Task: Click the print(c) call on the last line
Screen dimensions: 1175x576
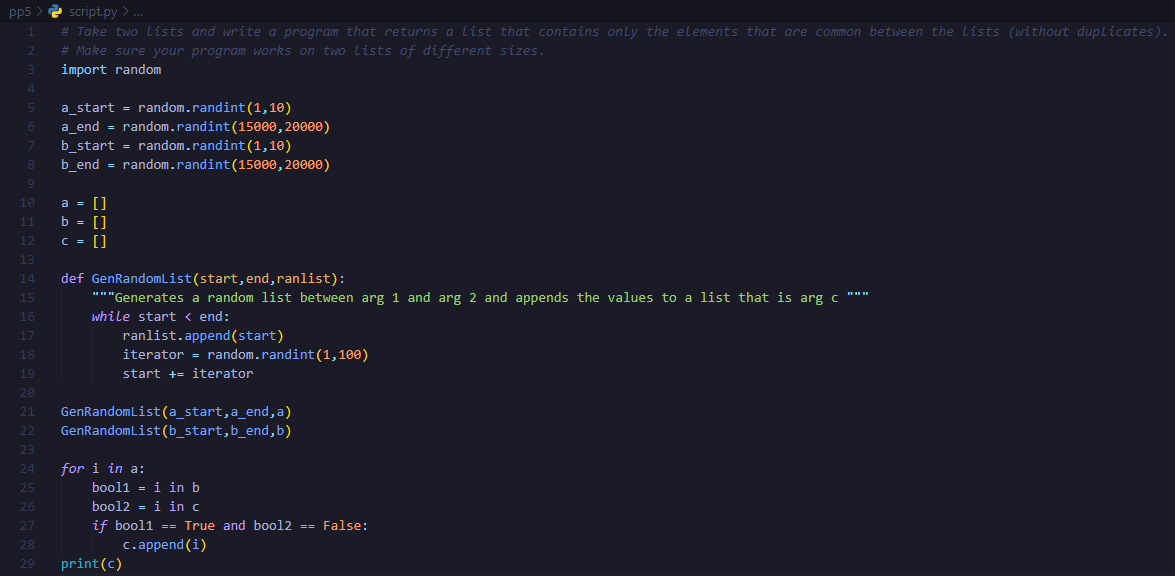Action: [91, 563]
